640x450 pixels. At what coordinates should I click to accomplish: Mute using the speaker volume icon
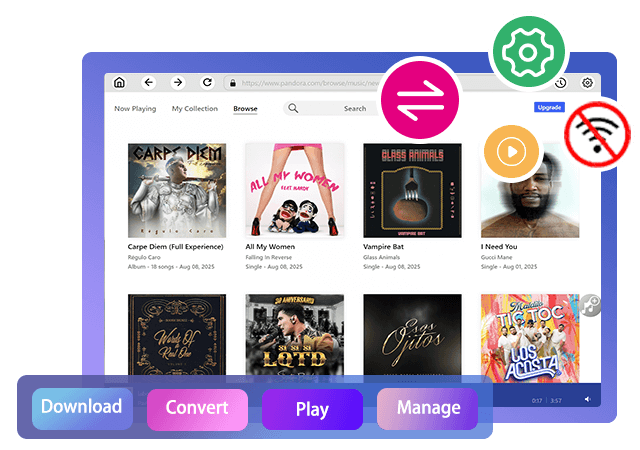click(588, 399)
